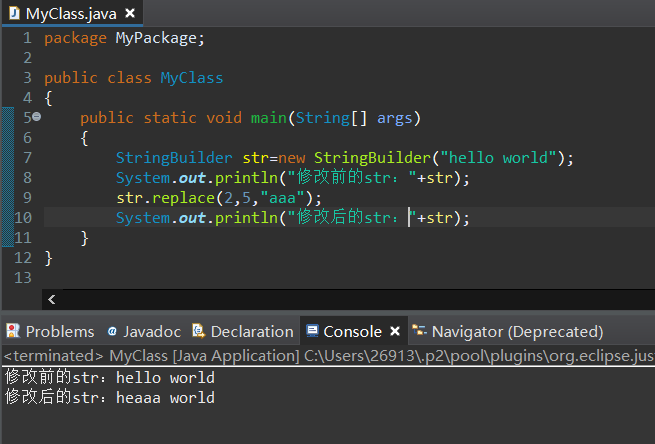Click the Navigator view icon
Viewport: 655px width, 444px height.
[x=419, y=331]
